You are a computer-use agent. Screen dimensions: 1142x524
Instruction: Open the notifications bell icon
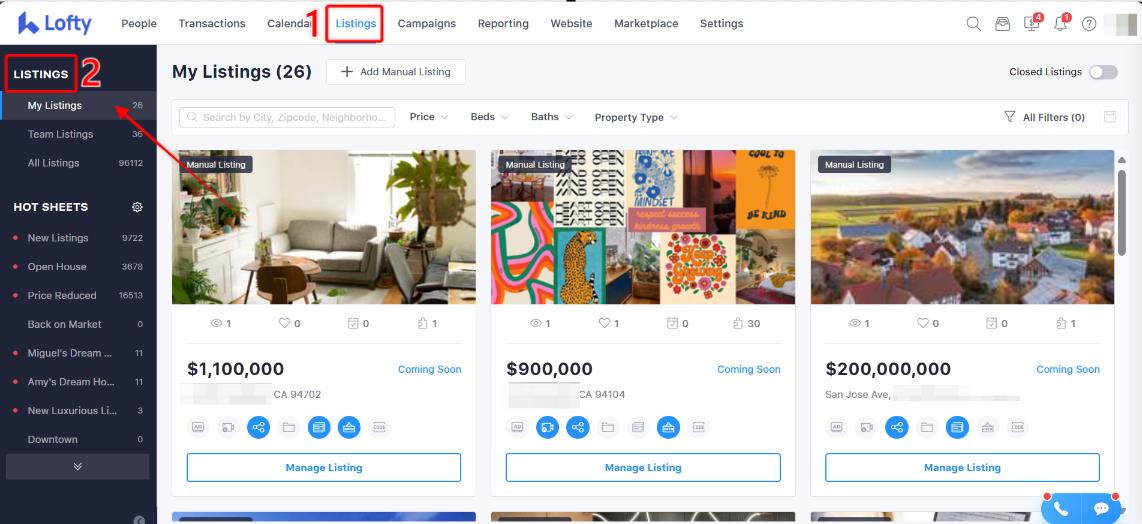pyautogui.click(x=1060, y=23)
